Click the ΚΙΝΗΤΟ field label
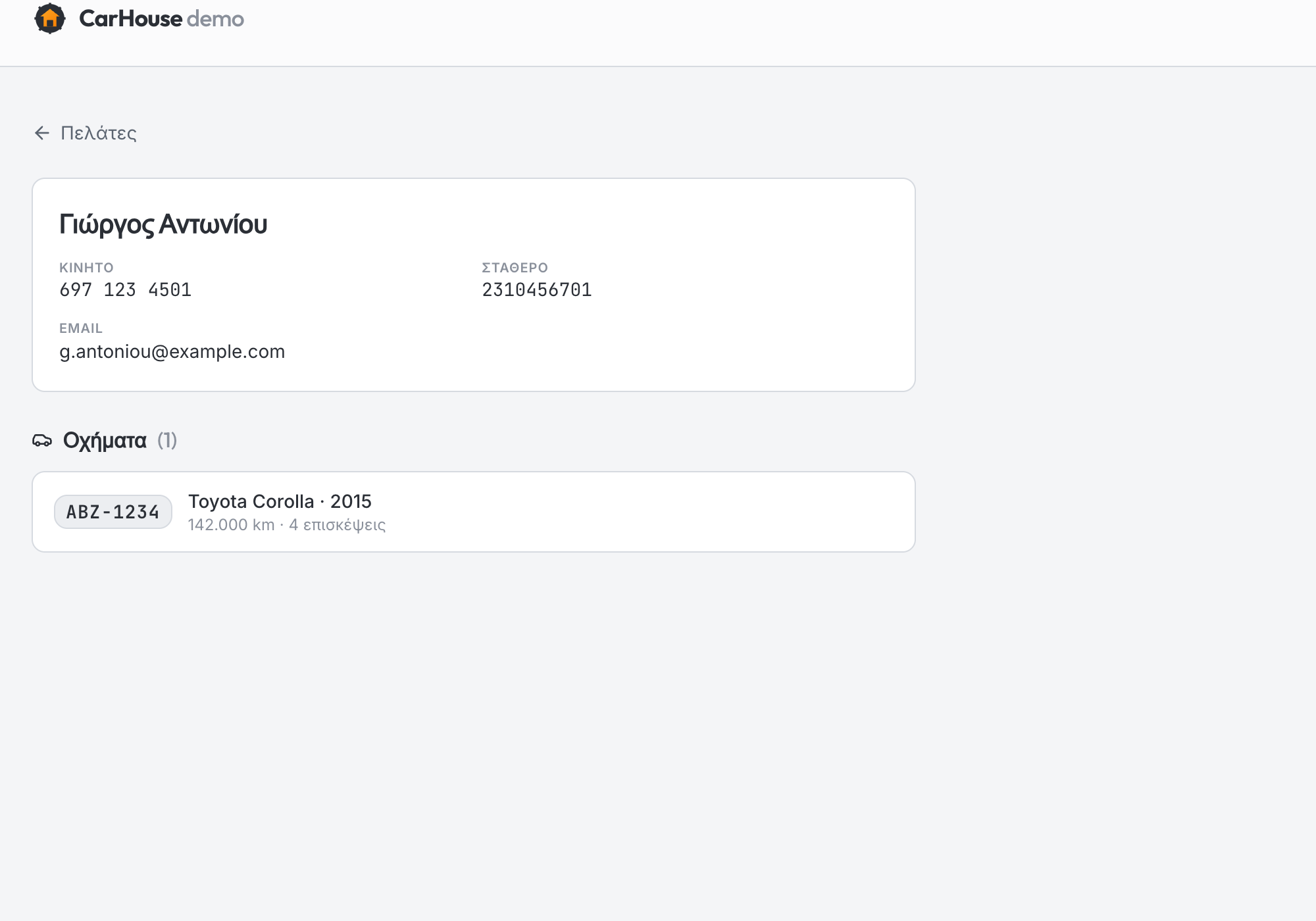Image resolution: width=1316 pixels, height=921 pixels. 86,268
